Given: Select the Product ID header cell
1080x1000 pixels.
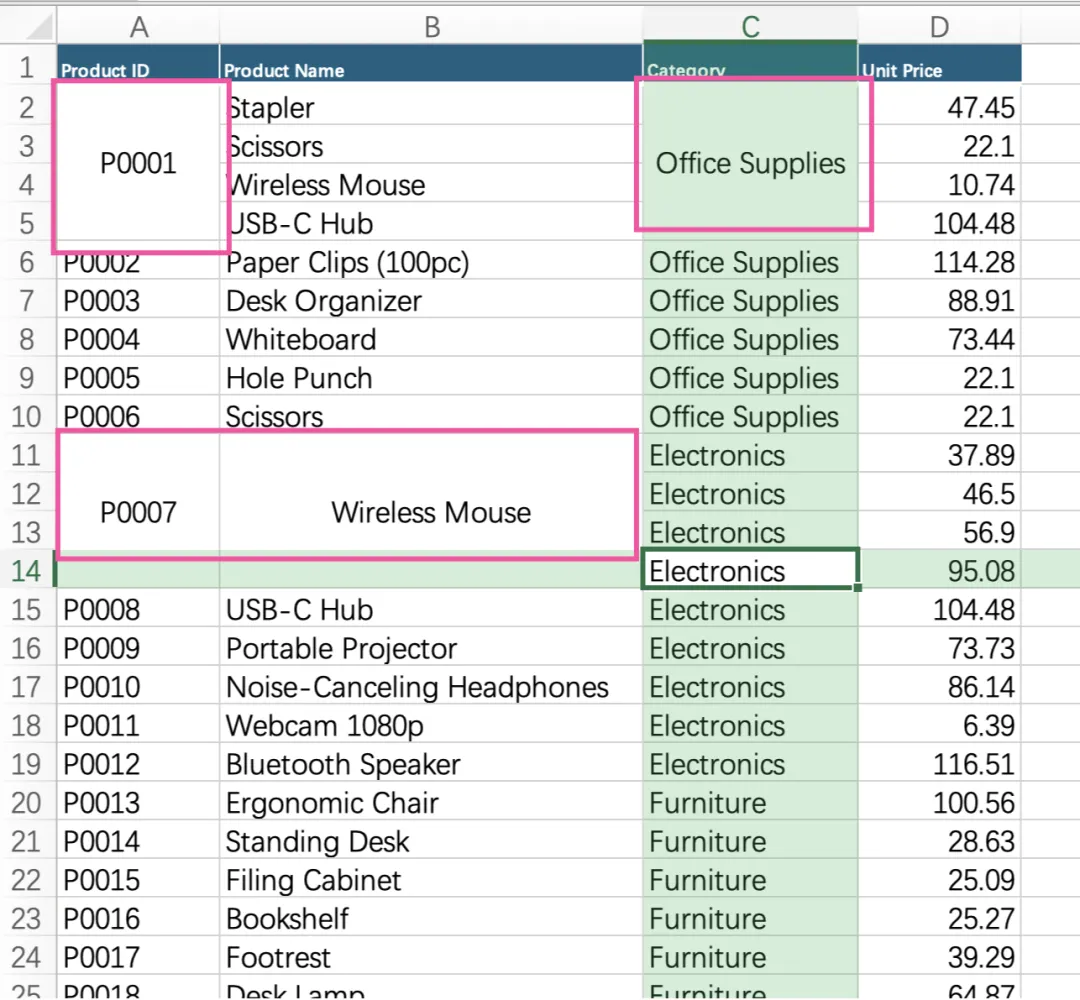Looking at the screenshot, I should tap(138, 64).
